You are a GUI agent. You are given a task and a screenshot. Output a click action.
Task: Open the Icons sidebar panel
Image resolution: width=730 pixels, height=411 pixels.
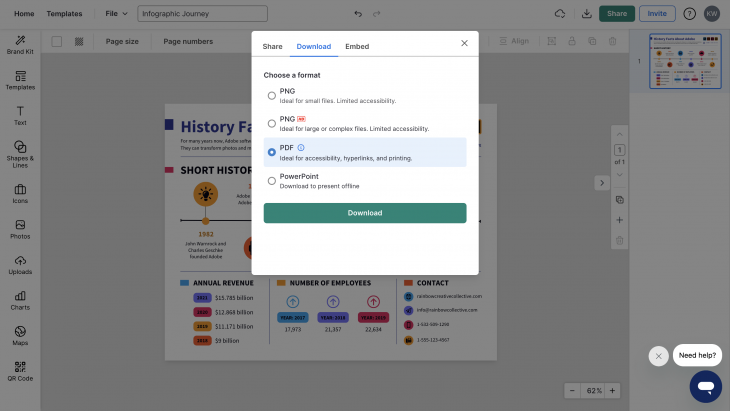pyautogui.click(x=20, y=194)
